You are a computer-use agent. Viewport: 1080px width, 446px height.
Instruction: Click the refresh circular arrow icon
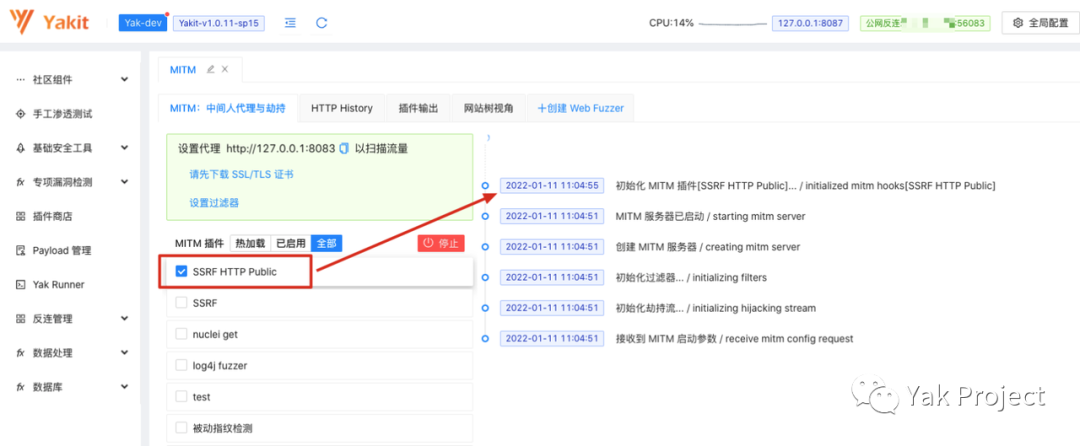point(322,23)
